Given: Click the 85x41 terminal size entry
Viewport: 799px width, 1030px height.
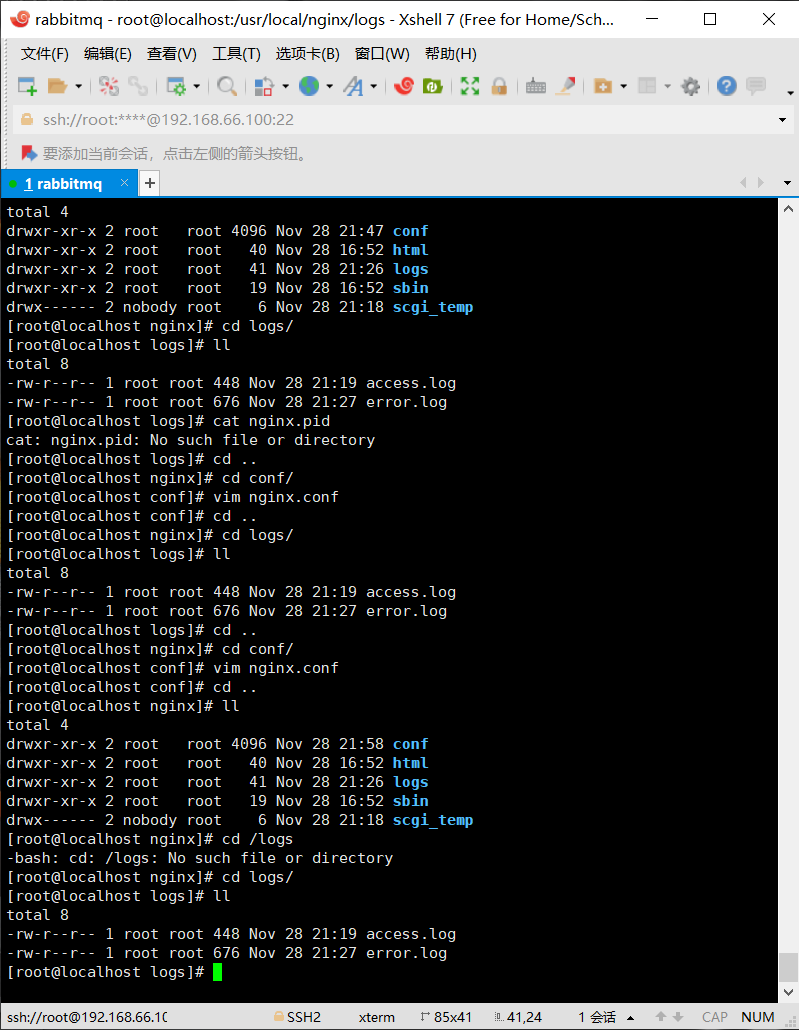Looking at the screenshot, I should [446, 1017].
